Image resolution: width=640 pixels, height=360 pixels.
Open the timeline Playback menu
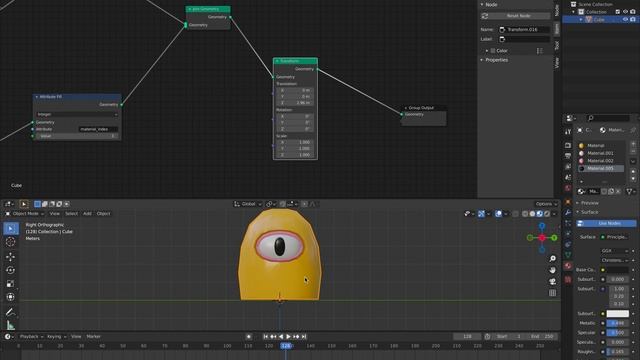(30, 336)
